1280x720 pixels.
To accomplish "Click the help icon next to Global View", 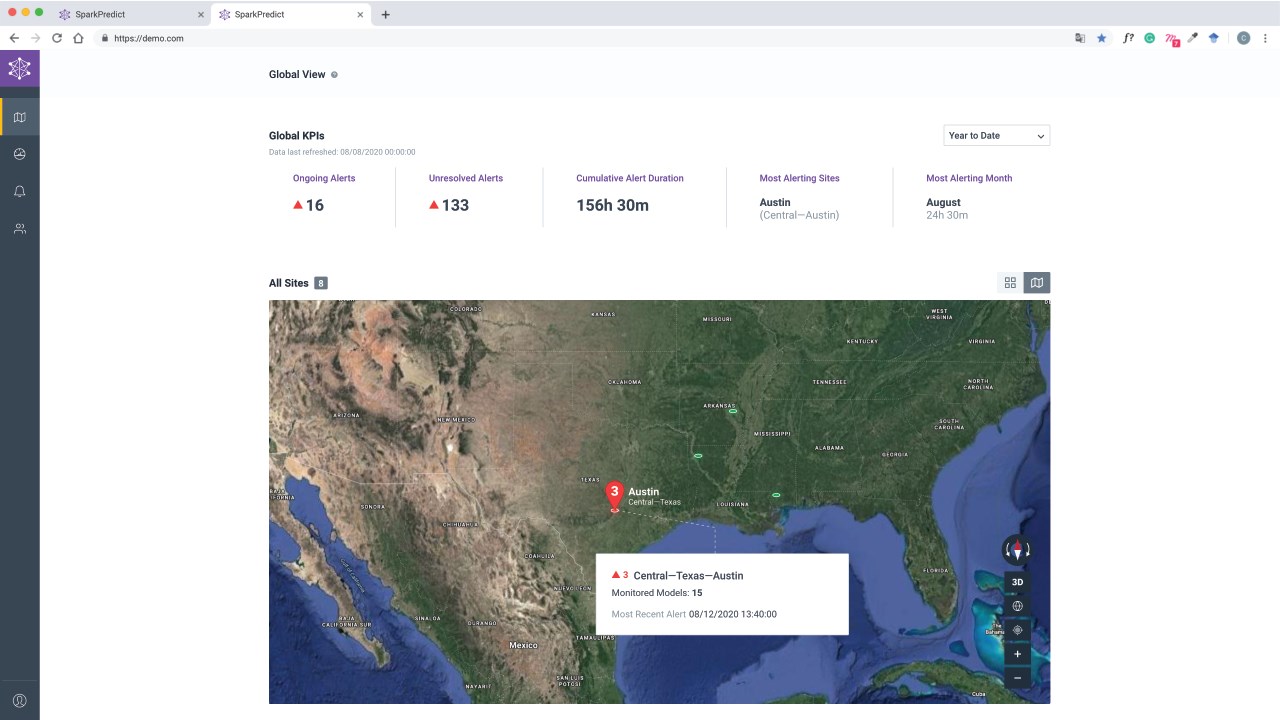I will point(334,75).
